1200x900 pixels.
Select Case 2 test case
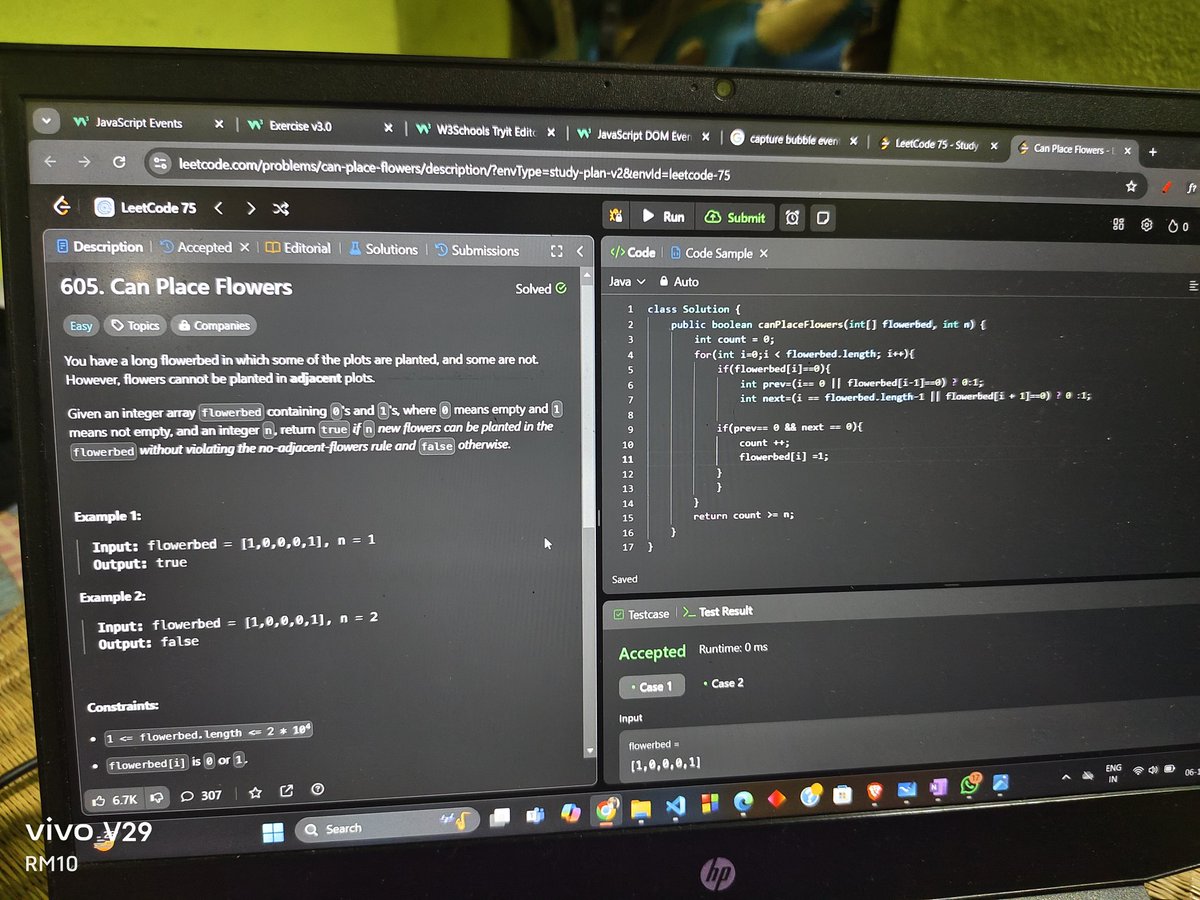point(724,683)
